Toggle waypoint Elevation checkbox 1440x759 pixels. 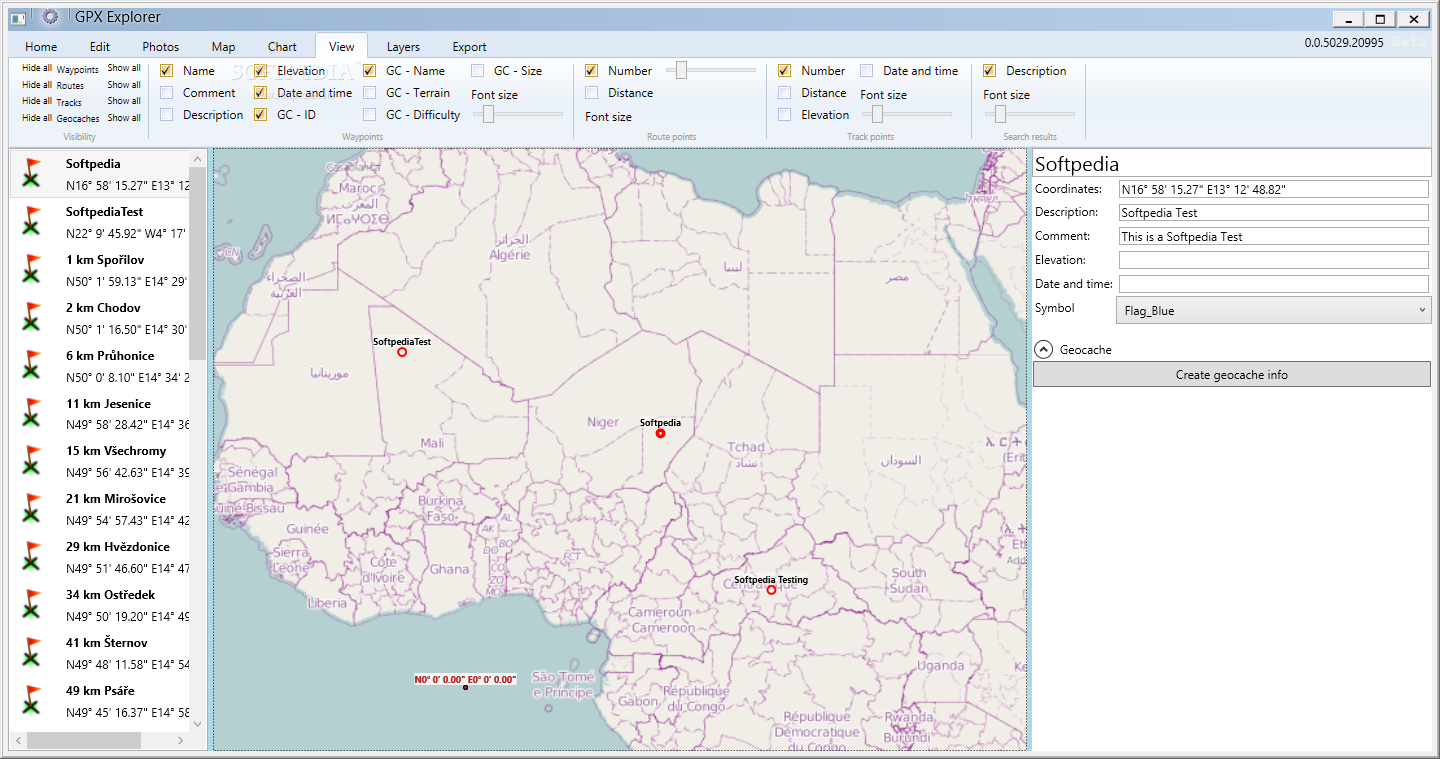[260, 71]
